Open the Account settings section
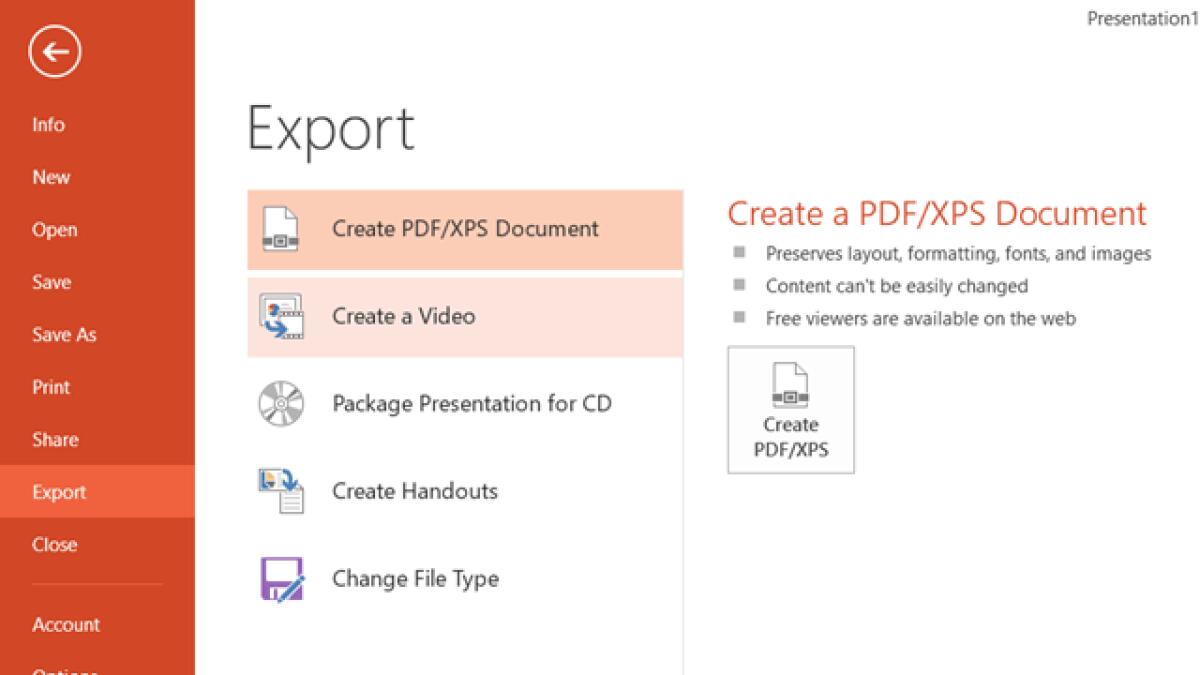Viewport: 1200px width, 675px height. coord(66,624)
